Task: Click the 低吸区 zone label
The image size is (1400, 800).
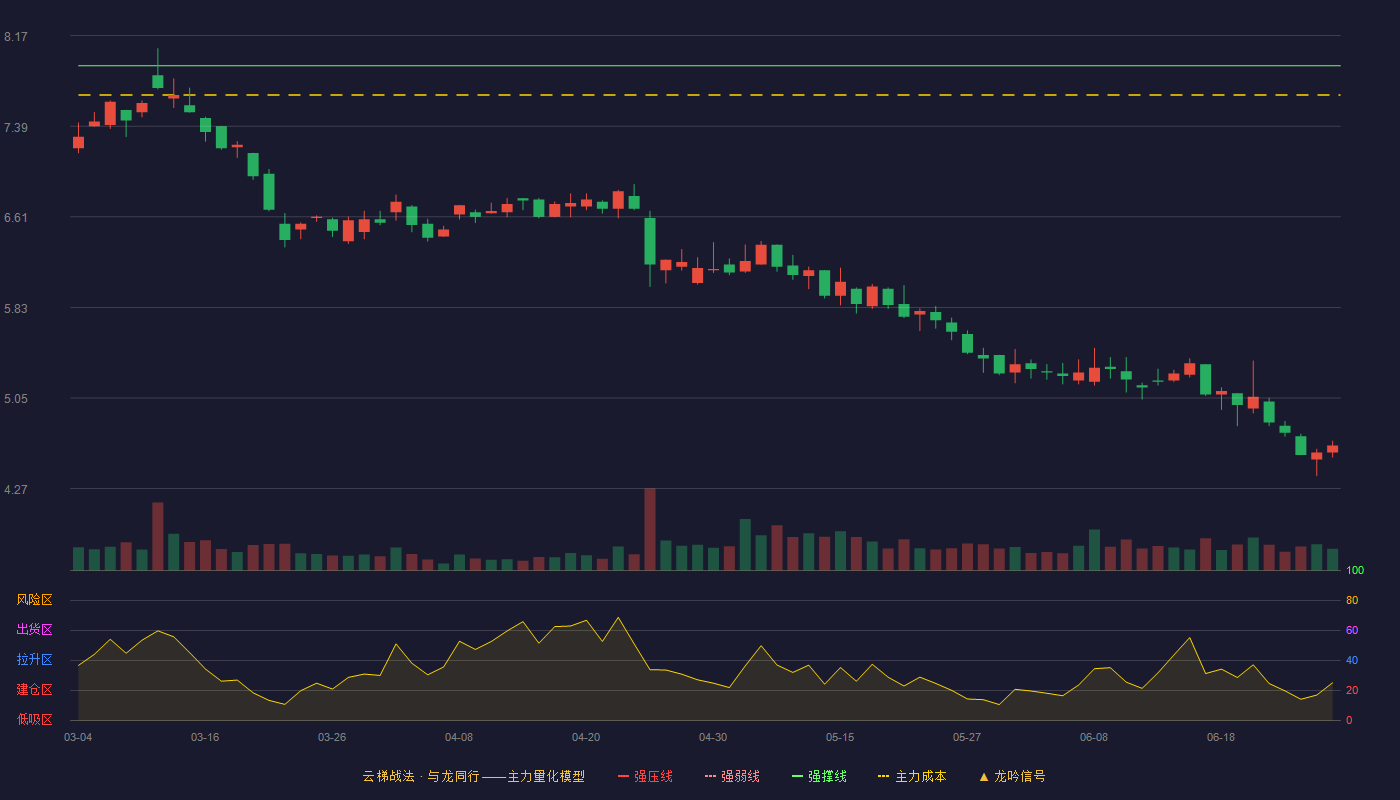Action: pos(34,719)
